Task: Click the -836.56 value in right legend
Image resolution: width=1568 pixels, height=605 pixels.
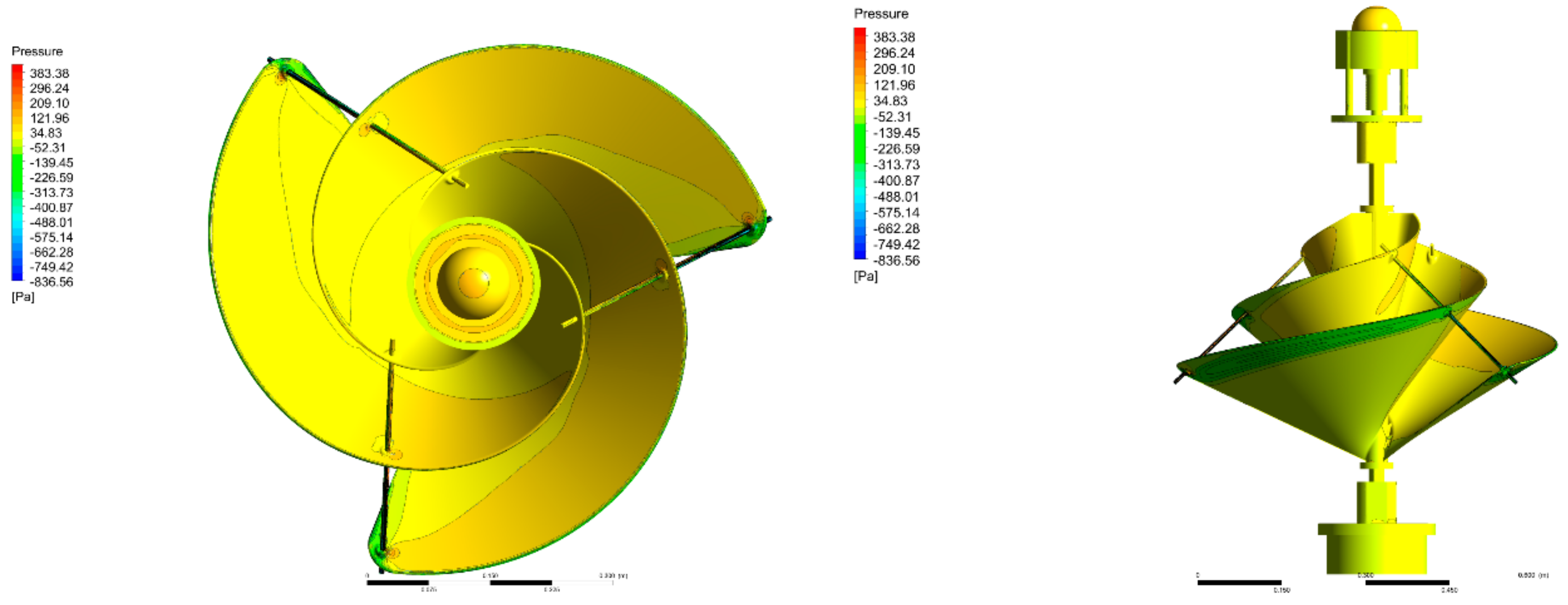Action: coord(896,261)
